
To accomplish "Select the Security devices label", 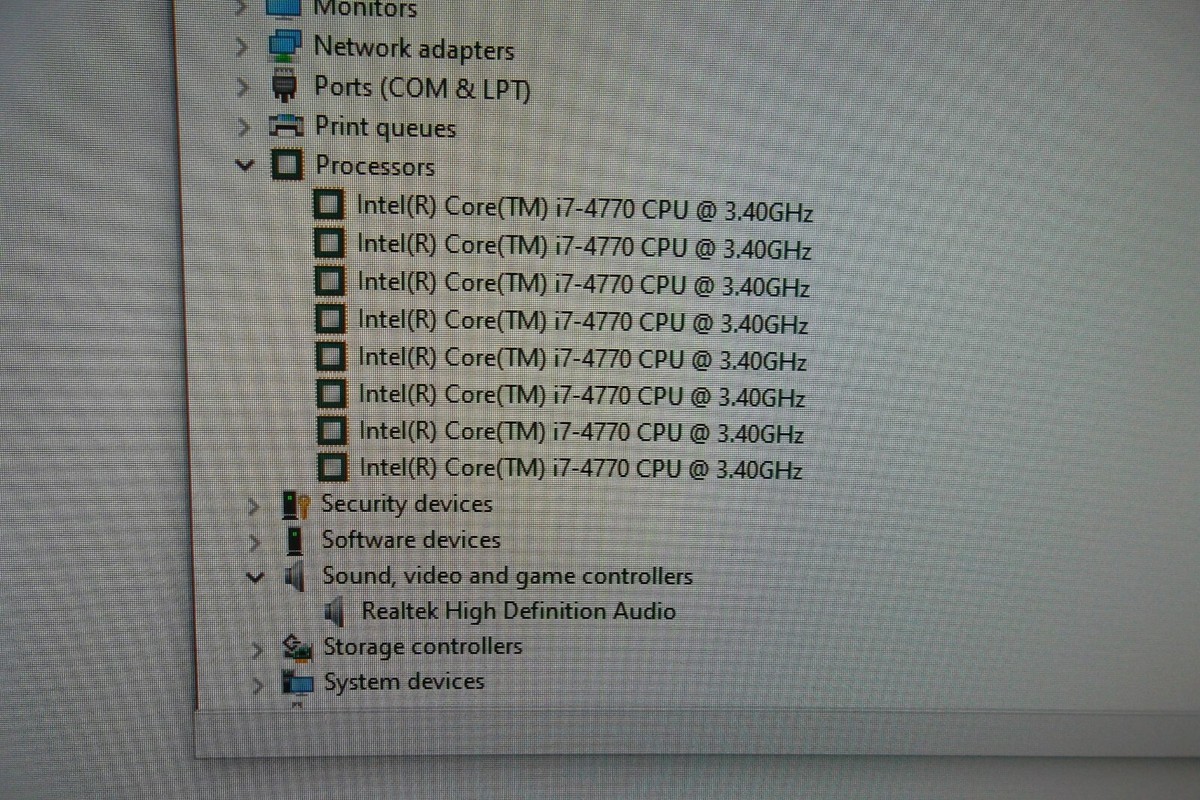I will [x=407, y=504].
